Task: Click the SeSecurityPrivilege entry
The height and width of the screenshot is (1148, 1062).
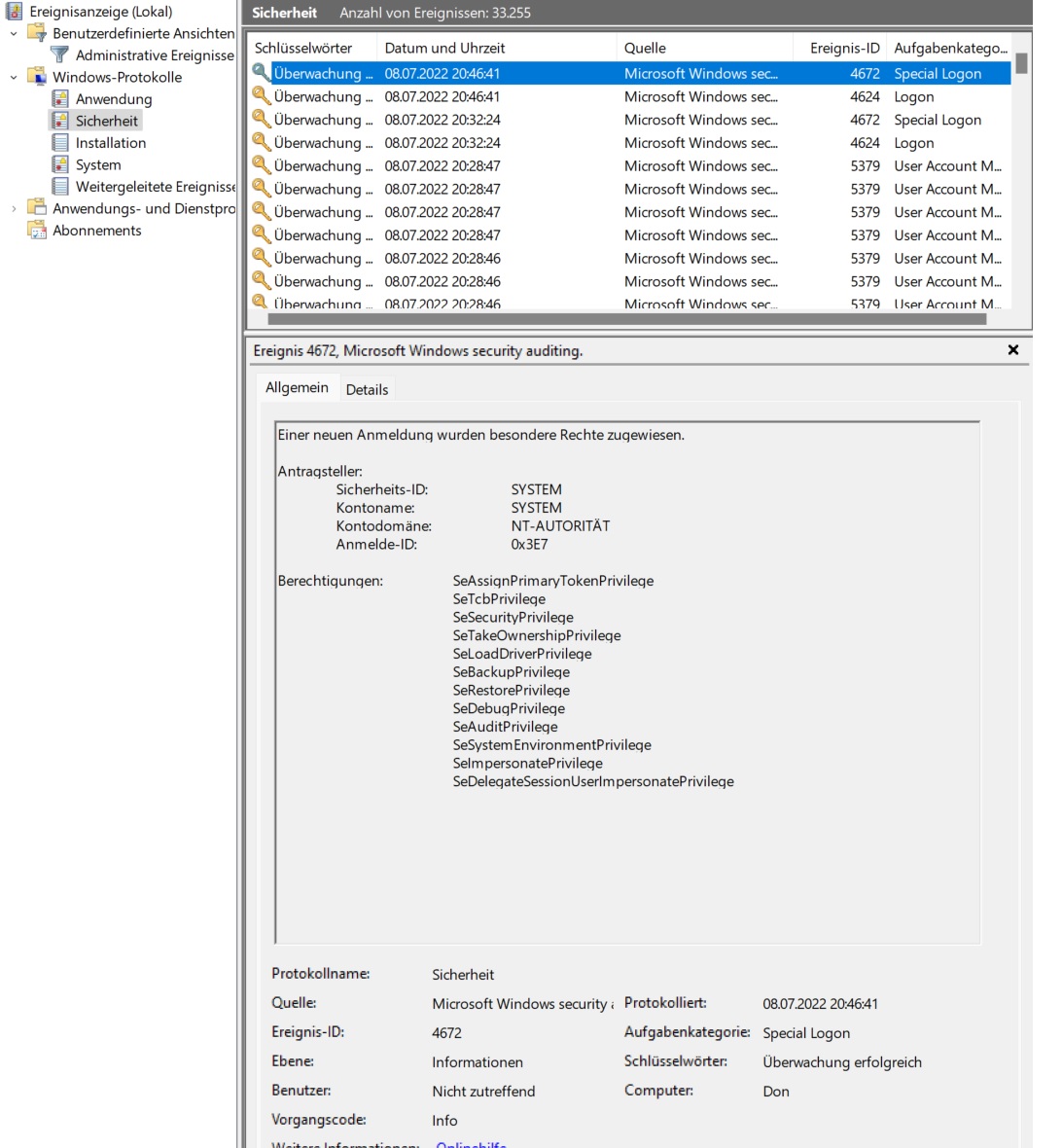Action: [x=513, y=617]
